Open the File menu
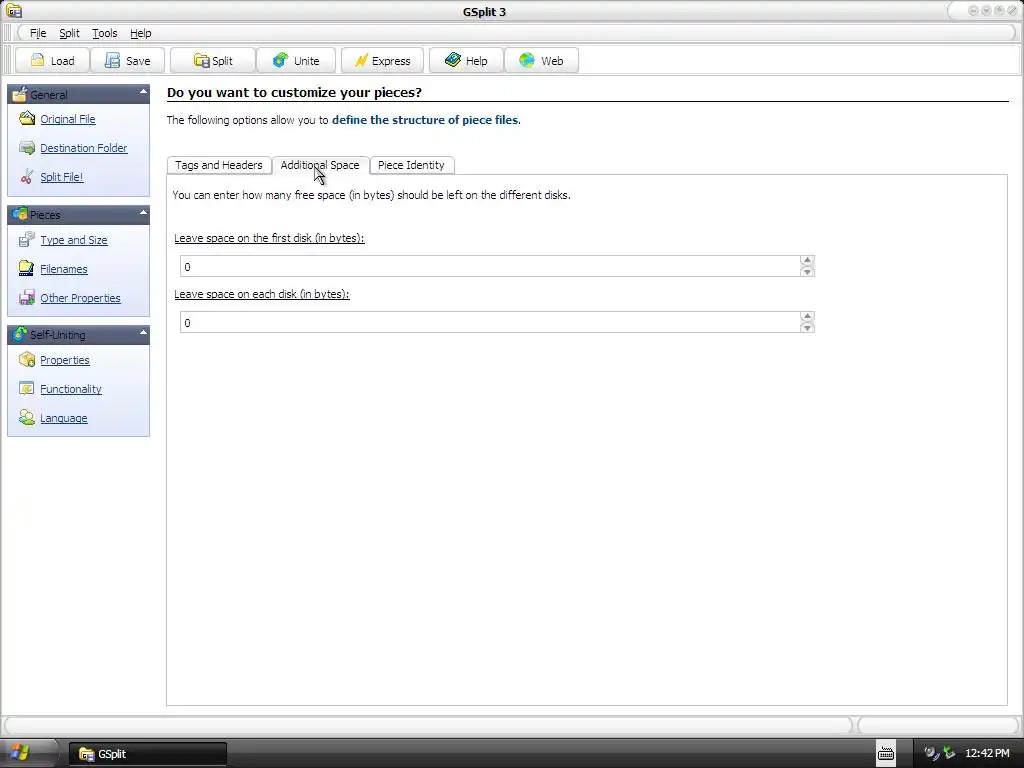 pos(38,33)
